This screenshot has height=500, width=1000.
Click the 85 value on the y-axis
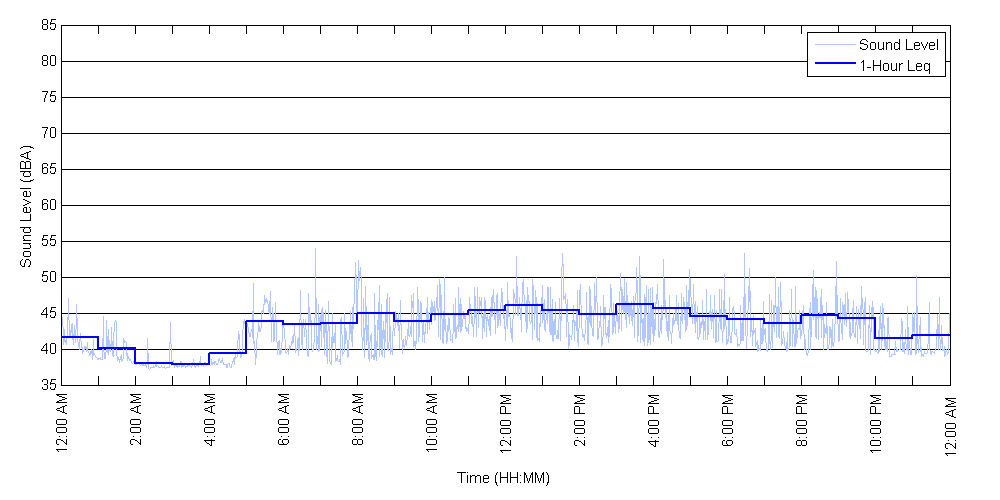[x=48, y=26]
